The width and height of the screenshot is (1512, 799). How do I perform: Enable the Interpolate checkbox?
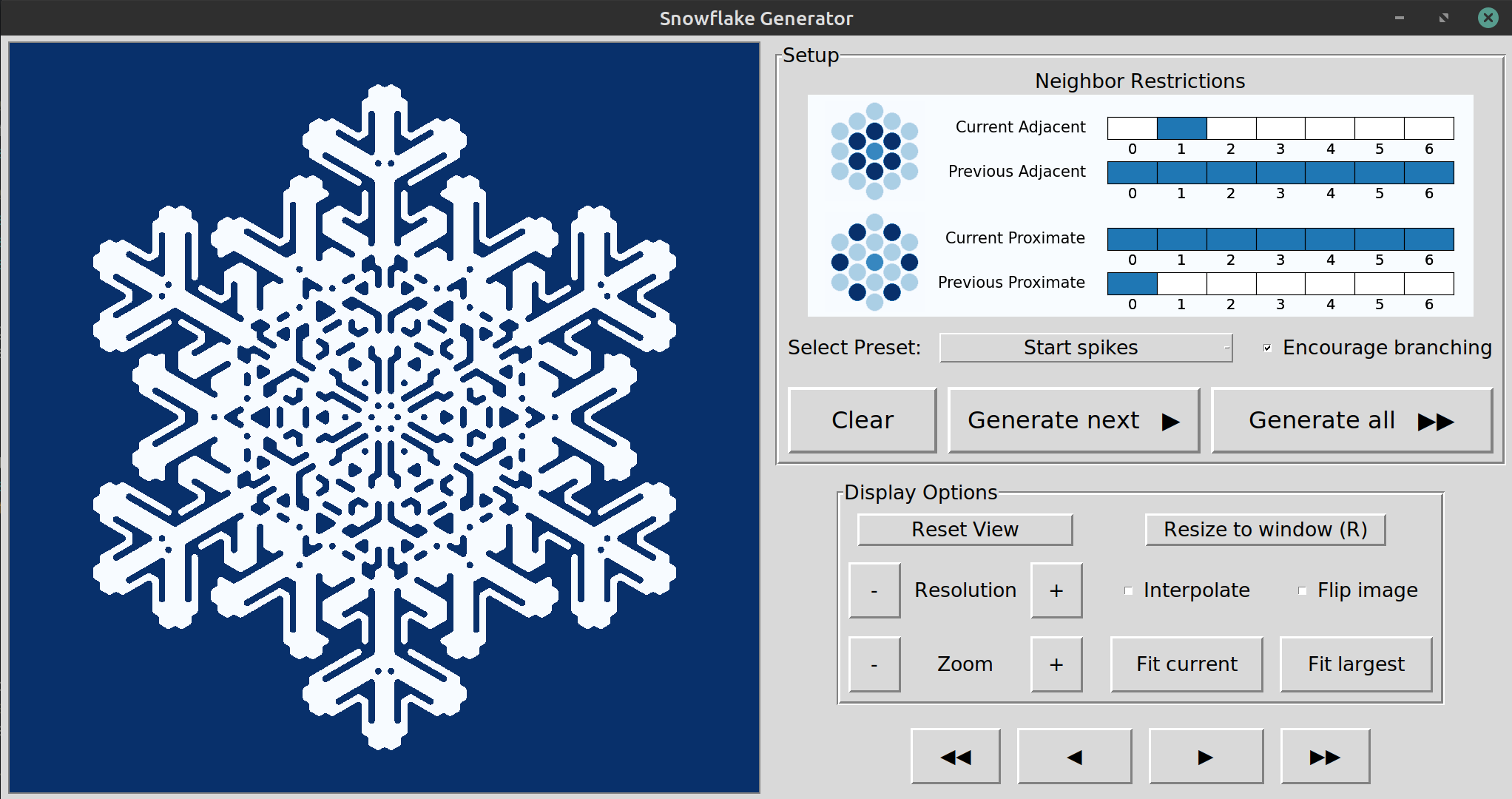(x=1128, y=590)
